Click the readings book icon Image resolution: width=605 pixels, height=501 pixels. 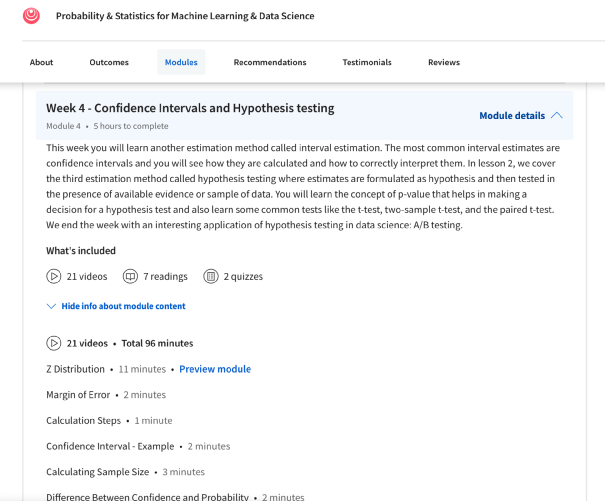tap(130, 276)
